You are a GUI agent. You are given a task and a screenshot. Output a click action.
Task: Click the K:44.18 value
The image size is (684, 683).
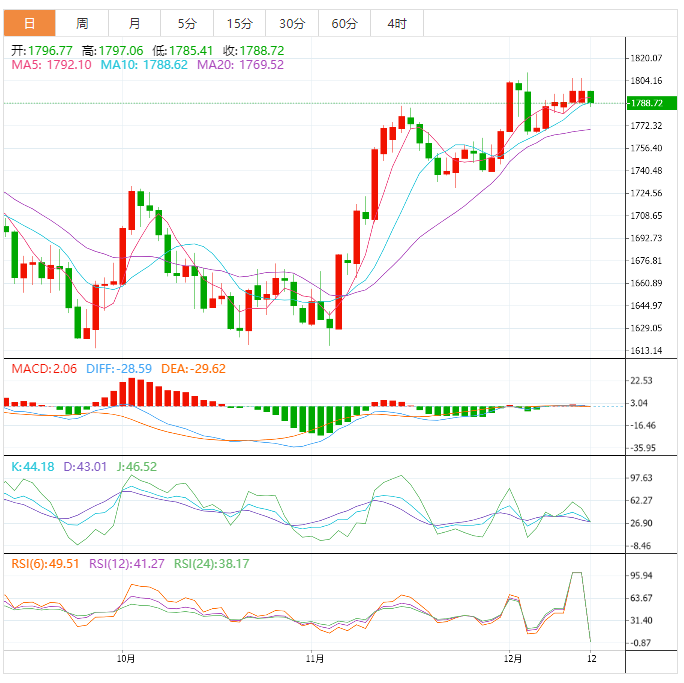[33, 467]
